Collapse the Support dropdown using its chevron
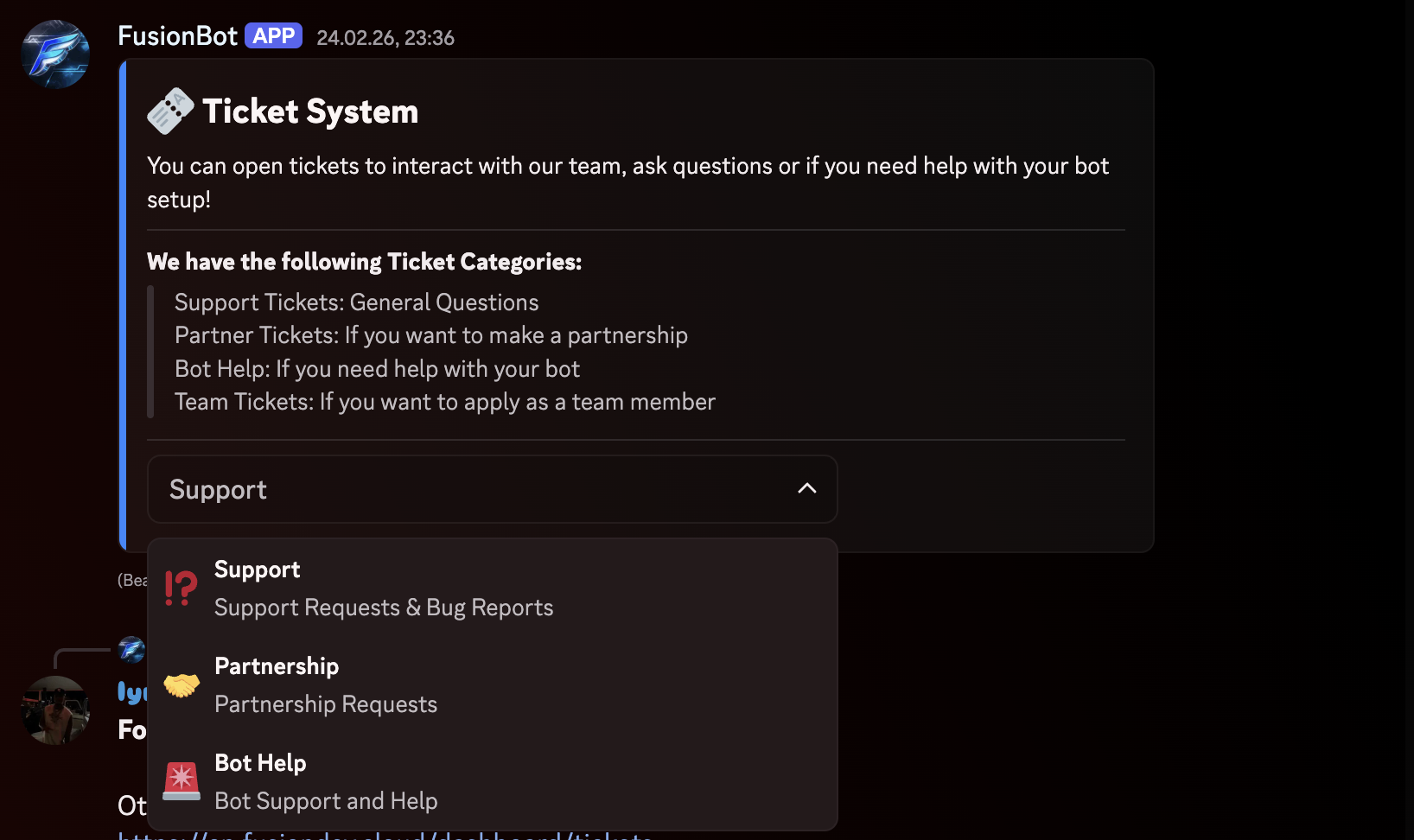1414x840 pixels. pos(806,489)
